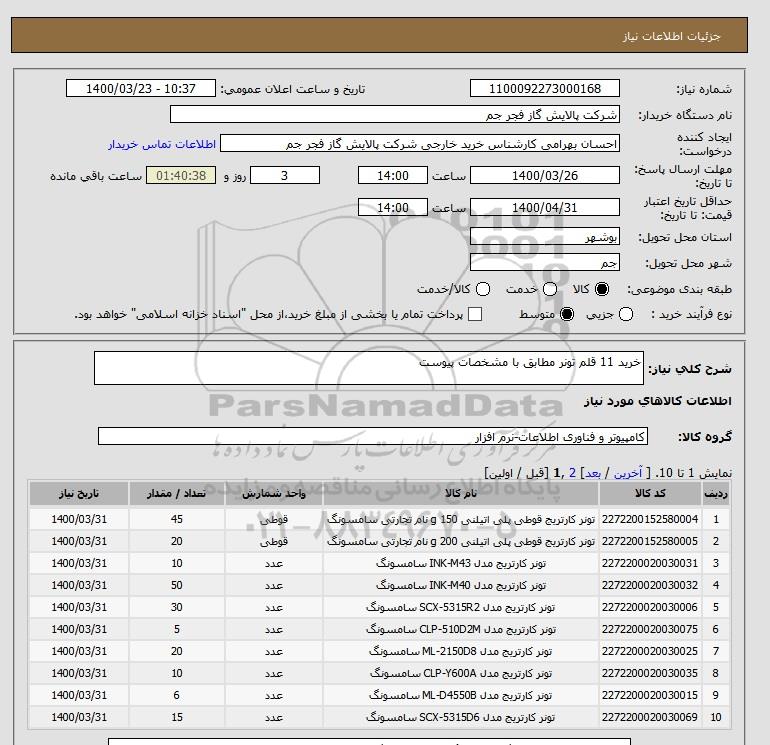Click item code 2272200152580004

tap(650, 519)
